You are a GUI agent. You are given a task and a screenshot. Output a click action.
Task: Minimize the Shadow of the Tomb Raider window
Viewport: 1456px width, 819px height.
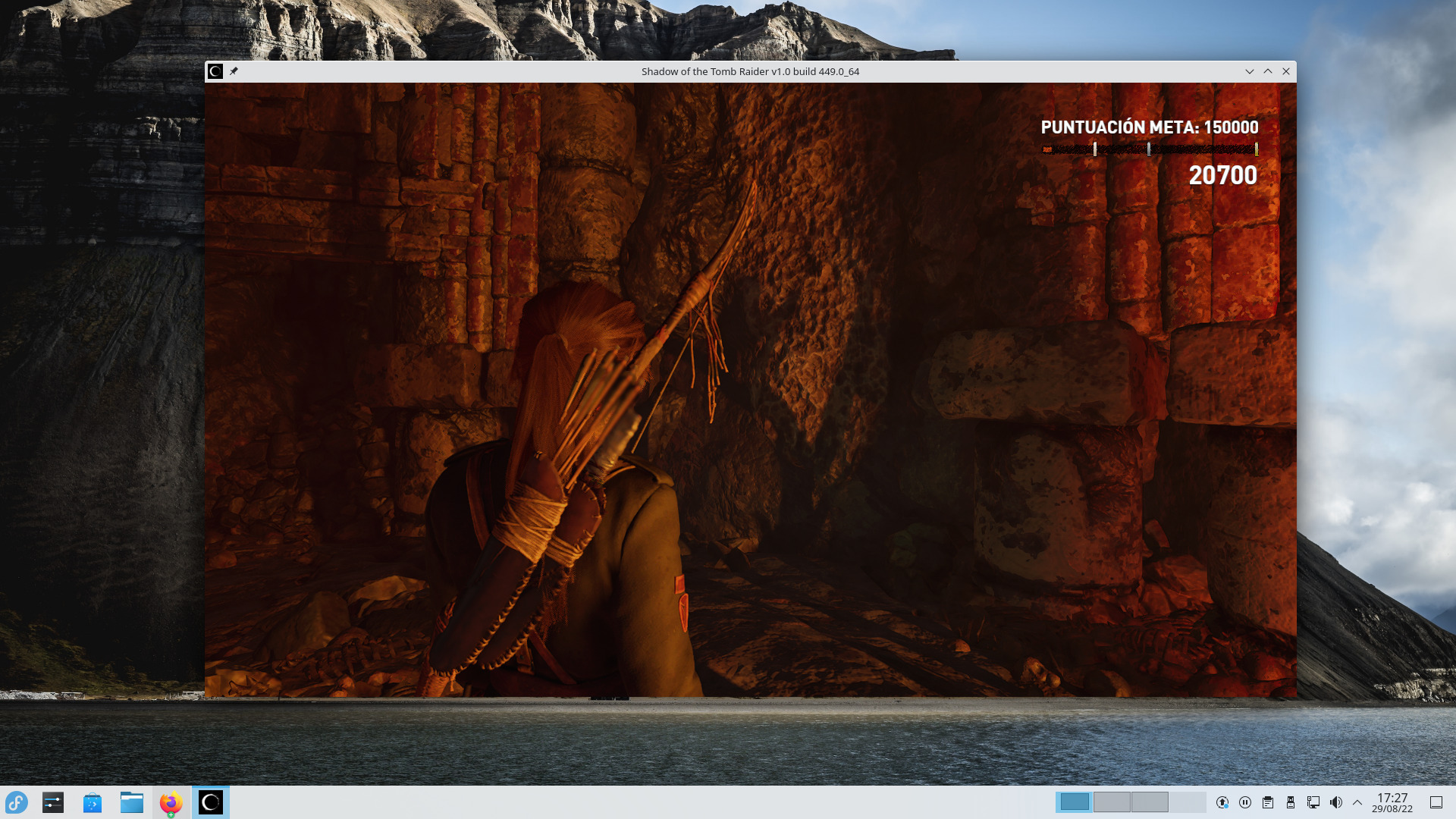[1250, 71]
